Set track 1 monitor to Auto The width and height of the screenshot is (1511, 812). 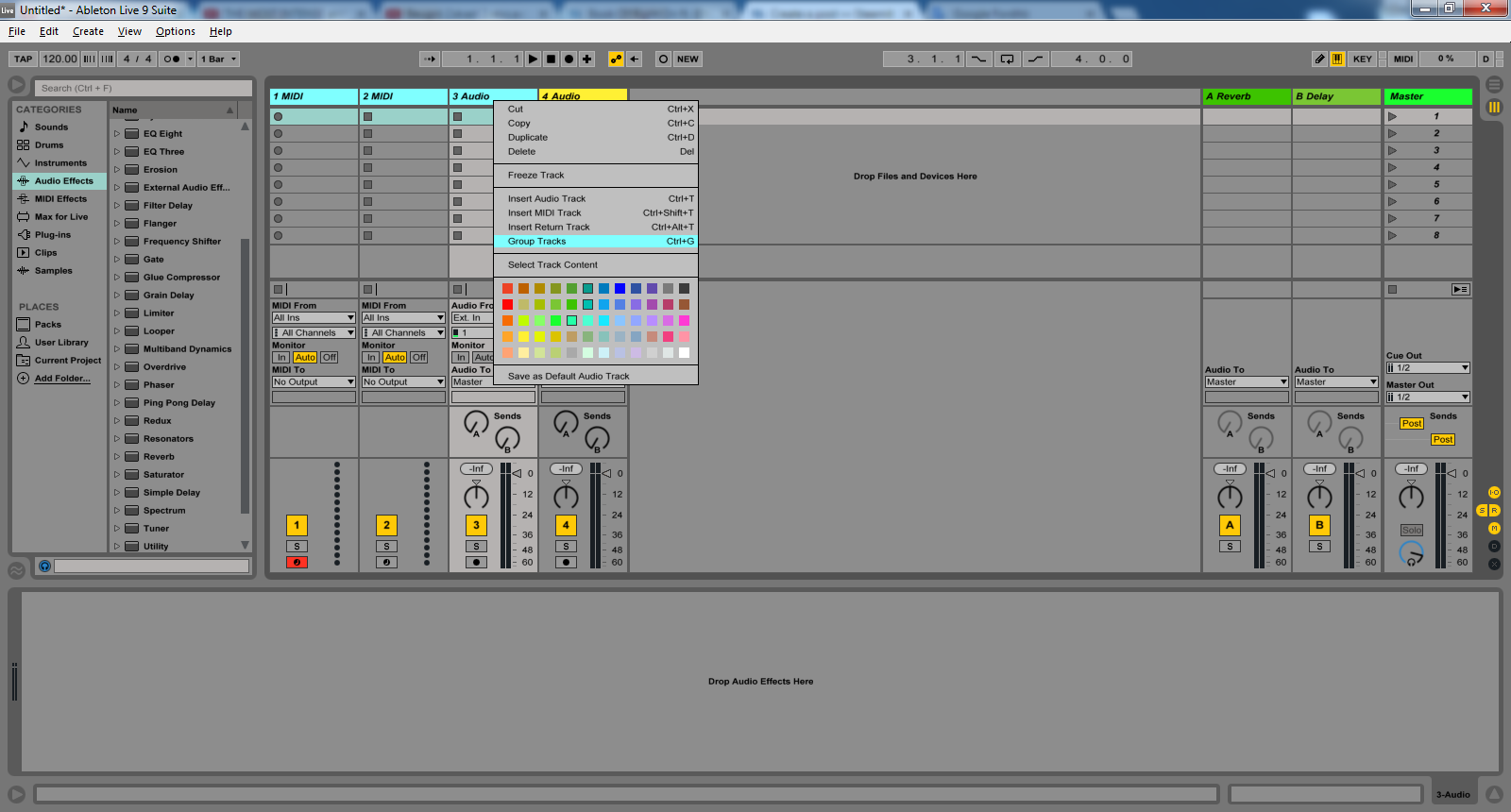[304, 358]
